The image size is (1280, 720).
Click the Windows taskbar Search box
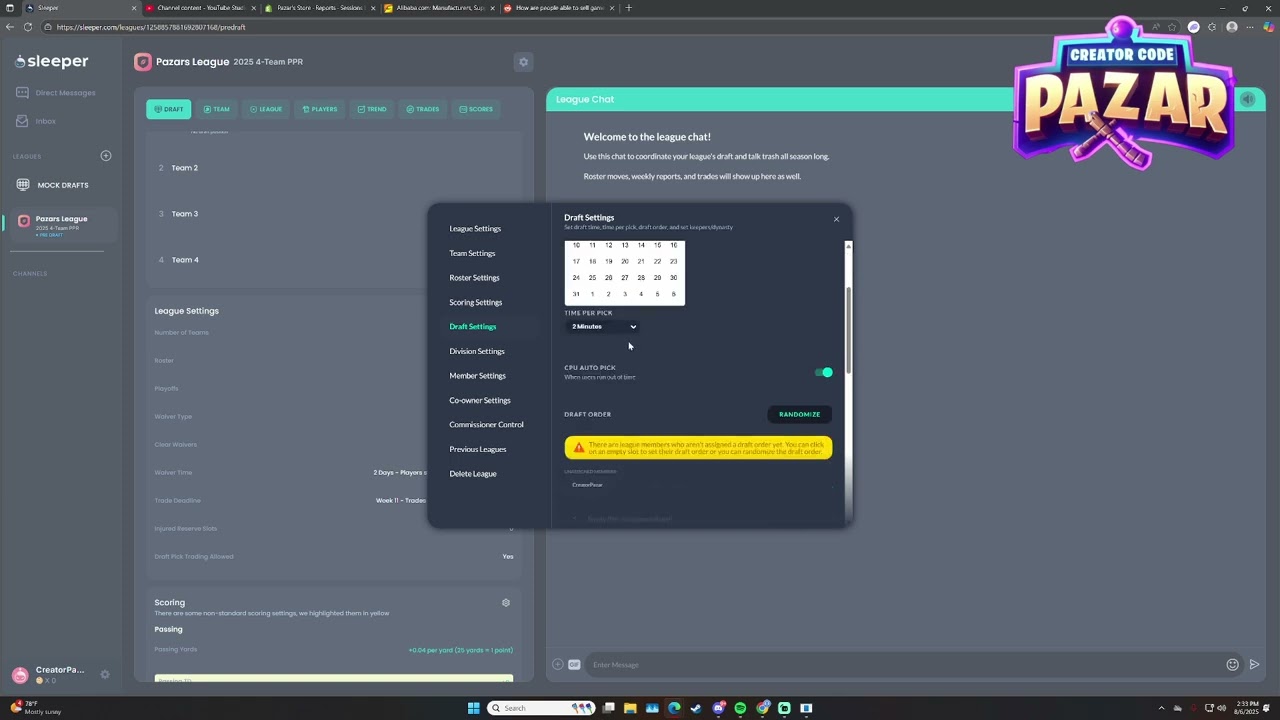coord(540,708)
